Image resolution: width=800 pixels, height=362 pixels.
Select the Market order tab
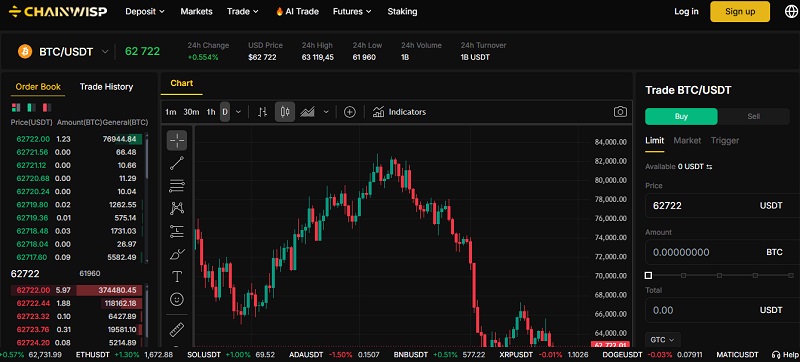687,140
